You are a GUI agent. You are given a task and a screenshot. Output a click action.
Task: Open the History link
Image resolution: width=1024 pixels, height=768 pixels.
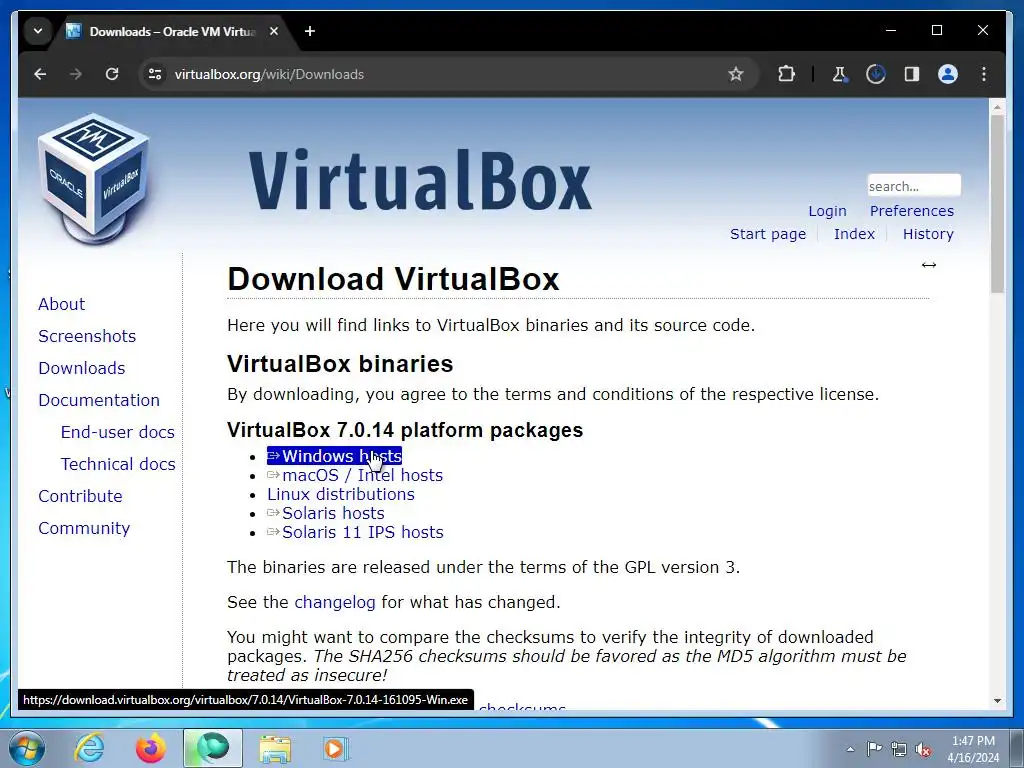pyautogui.click(x=928, y=234)
